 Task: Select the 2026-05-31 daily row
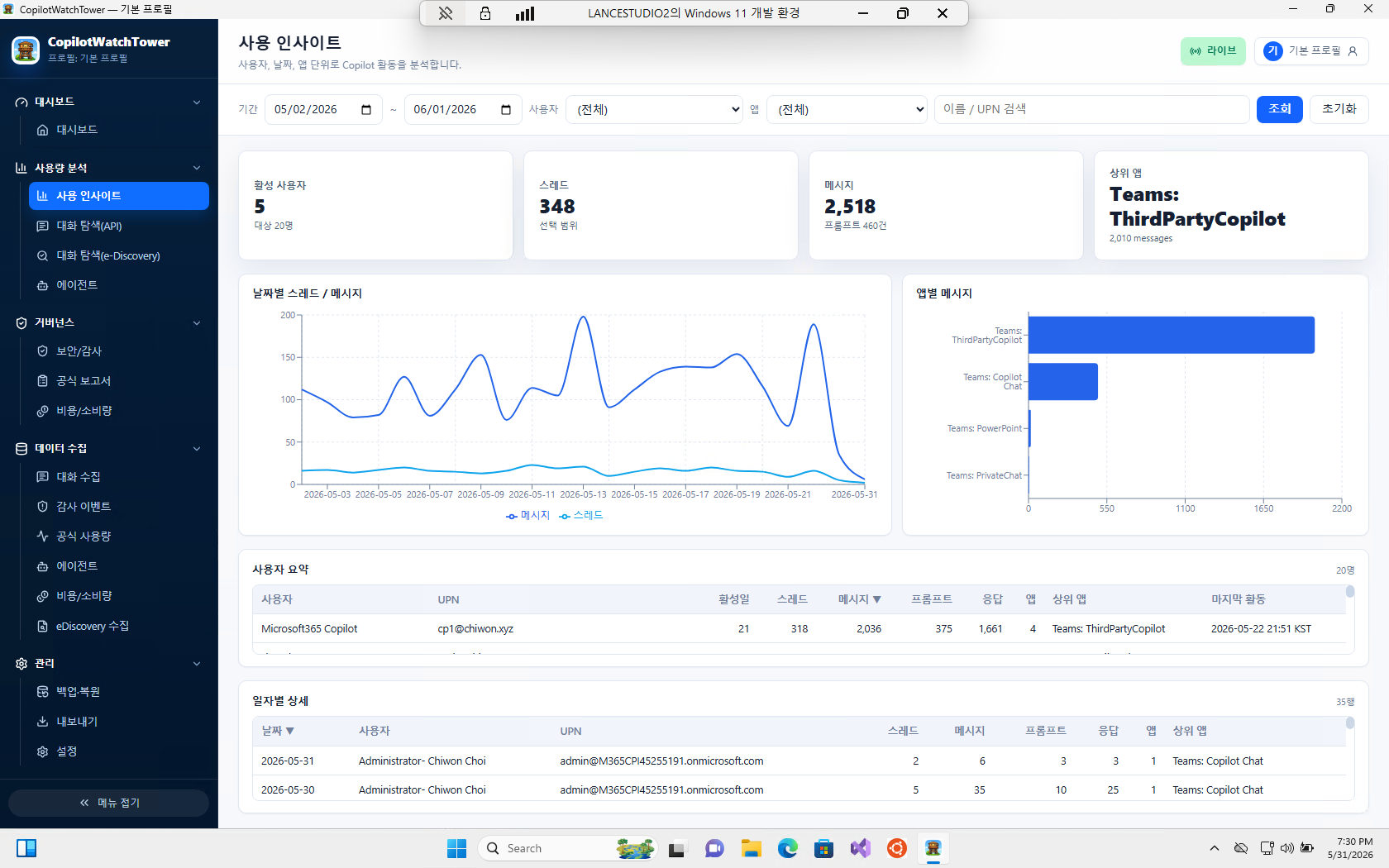[799, 761]
